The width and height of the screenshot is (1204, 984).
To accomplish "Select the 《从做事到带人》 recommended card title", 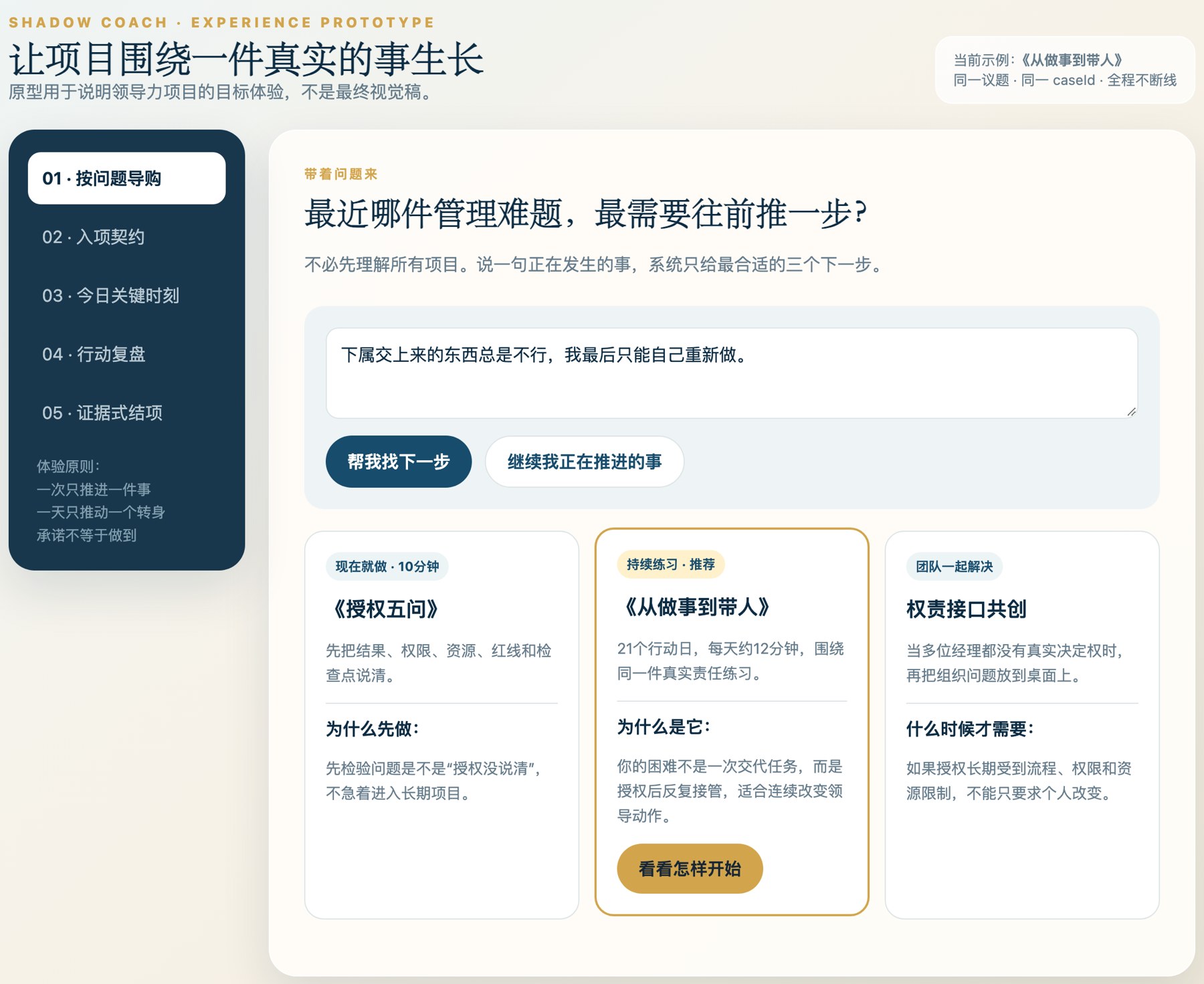I will 697,607.
